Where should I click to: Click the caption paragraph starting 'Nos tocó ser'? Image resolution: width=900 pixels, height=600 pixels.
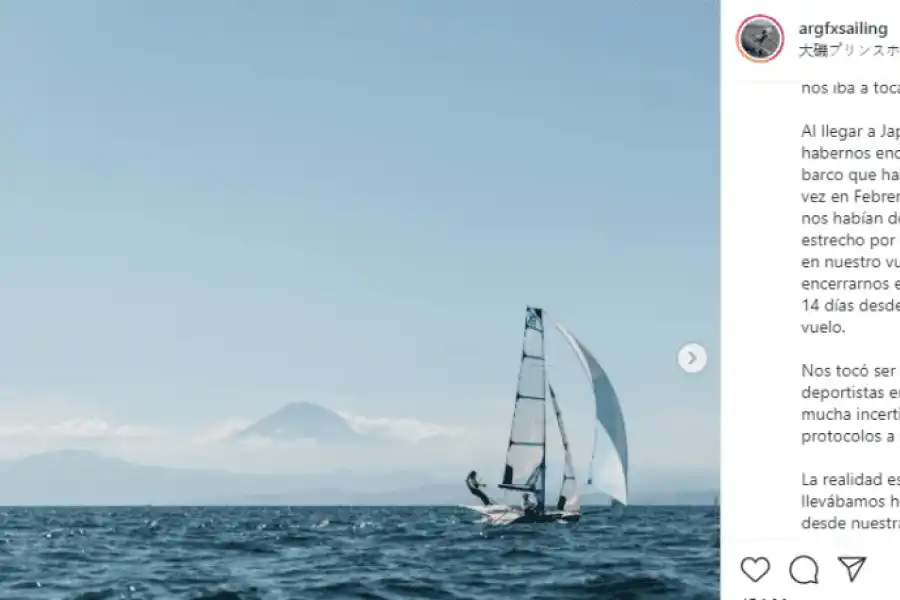[851, 403]
